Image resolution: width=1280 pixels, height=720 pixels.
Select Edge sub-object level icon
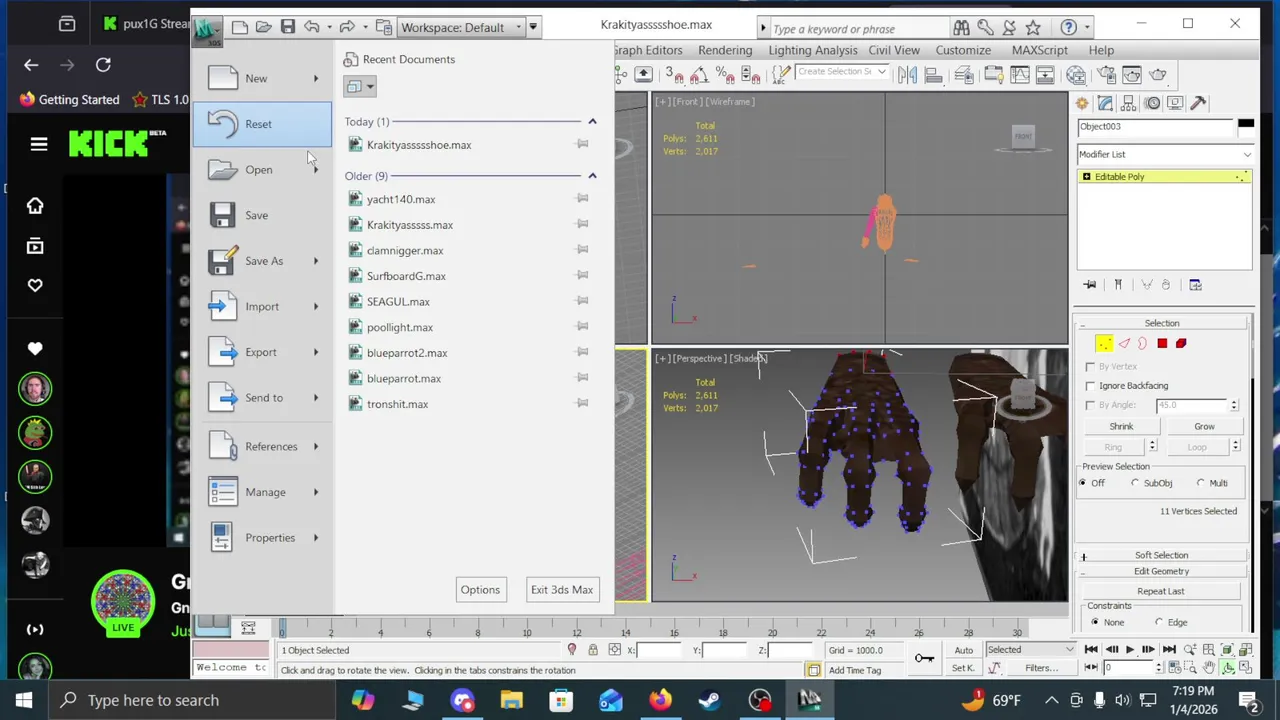pyautogui.click(x=1124, y=344)
